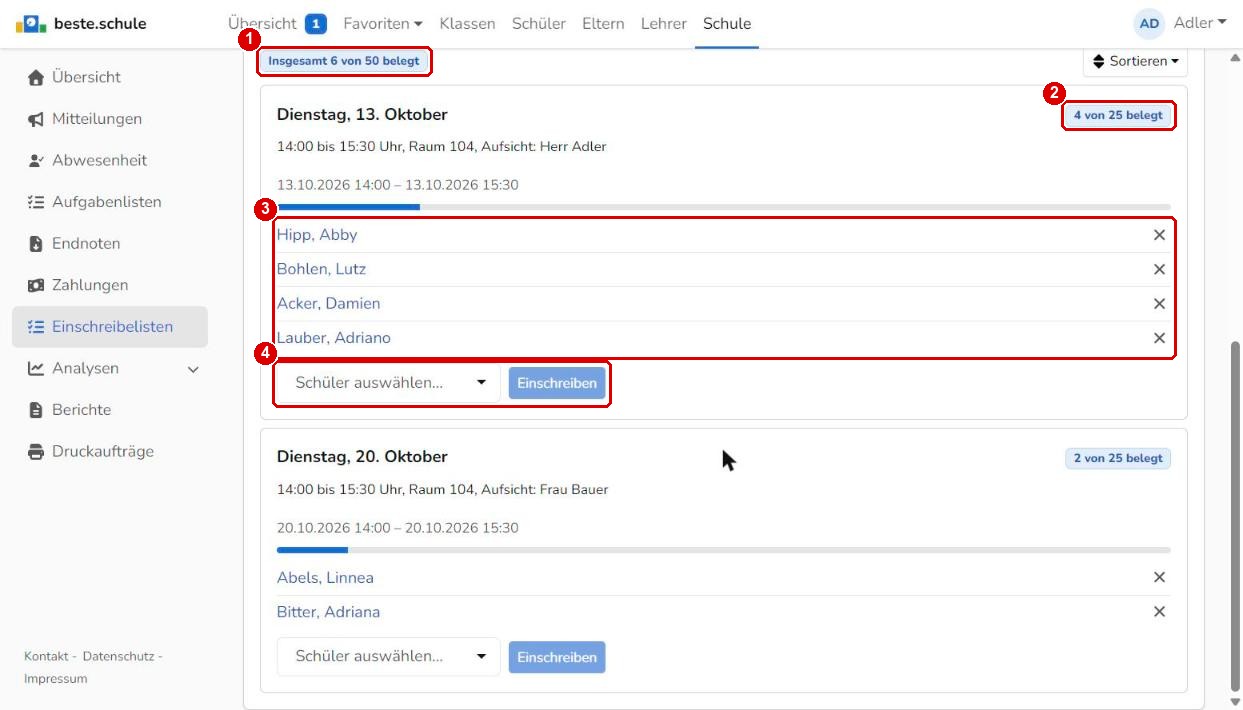Click the 13. Oktober occupancy progress bar
Image resolution: width=1243 pixels, height=710 pixels.
724,207
